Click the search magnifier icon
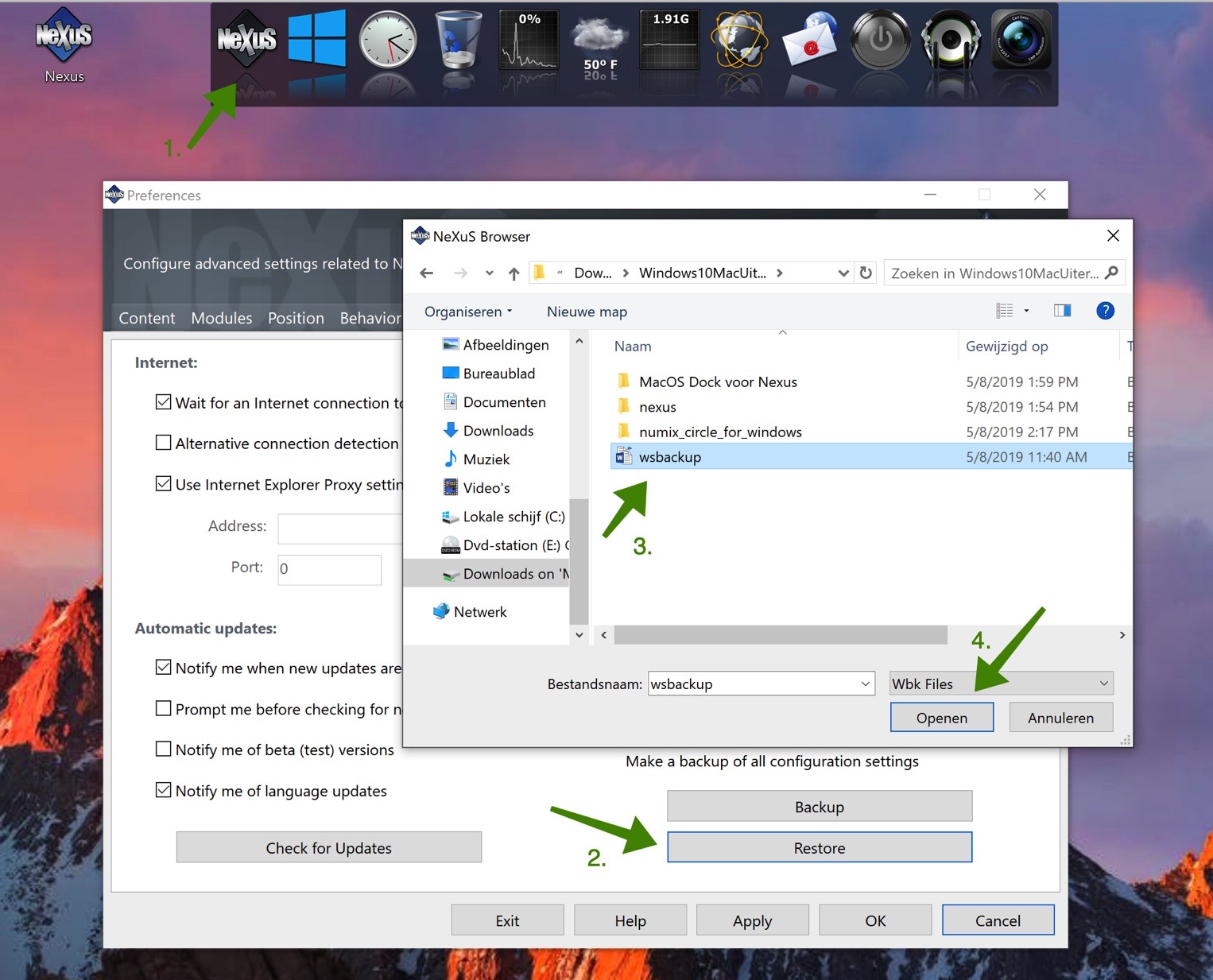 (1112, 273)
